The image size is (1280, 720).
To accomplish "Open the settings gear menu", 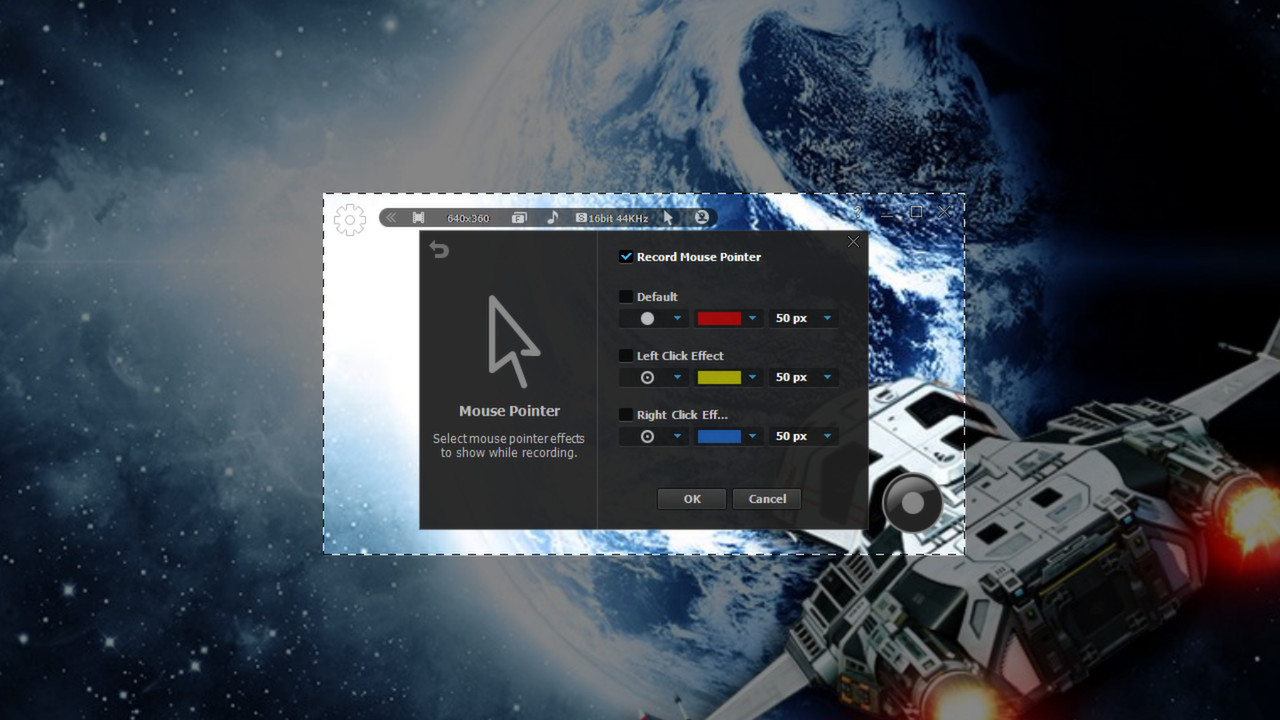I will coord(349,219).
